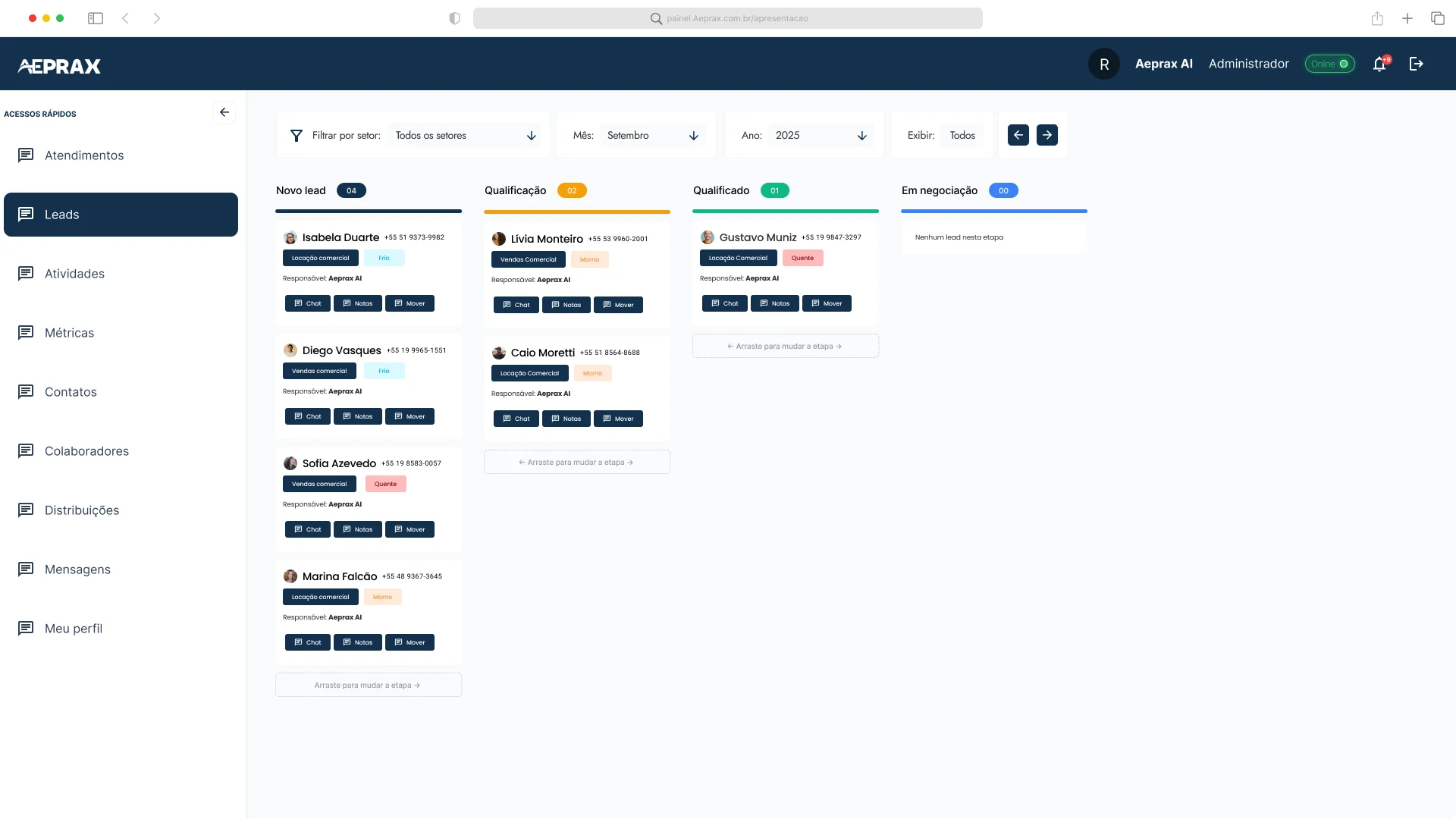
Task: Click Mover on Isabela Duarte's card
Action: pyautogui.click(x=409, y=303)
